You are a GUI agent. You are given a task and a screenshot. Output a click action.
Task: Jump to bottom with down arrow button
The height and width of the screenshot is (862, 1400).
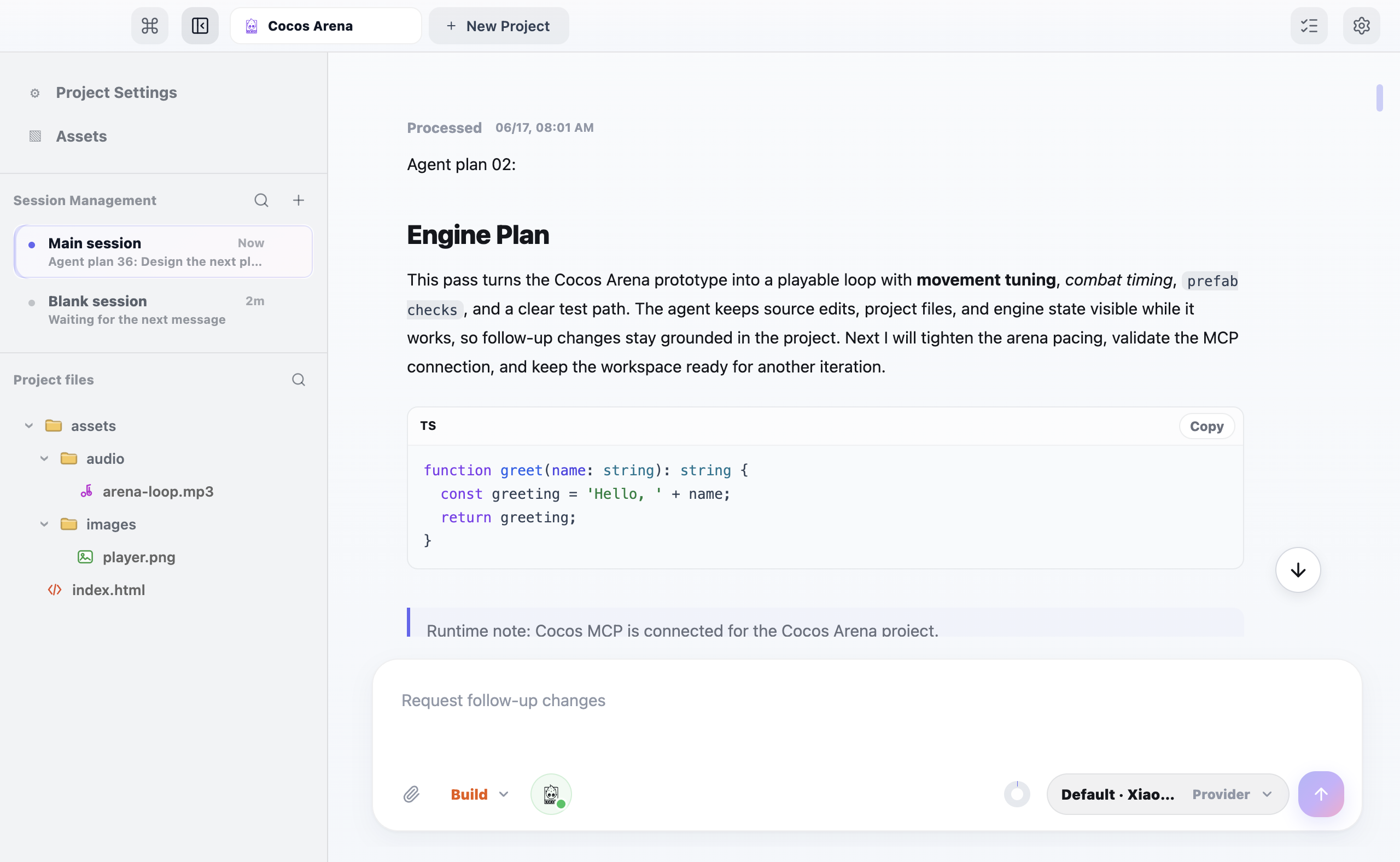[x=1297, y=570]
